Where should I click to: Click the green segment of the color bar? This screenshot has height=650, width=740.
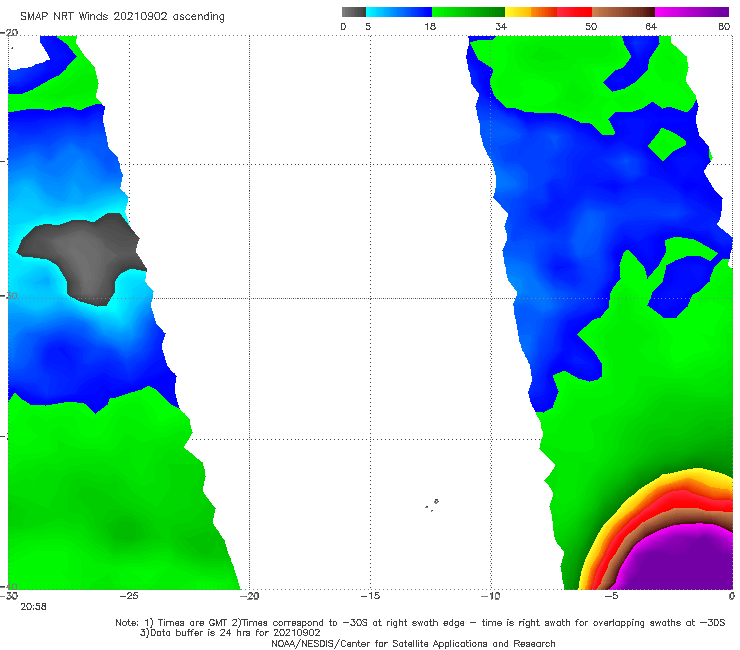click(x=468, y=12)
